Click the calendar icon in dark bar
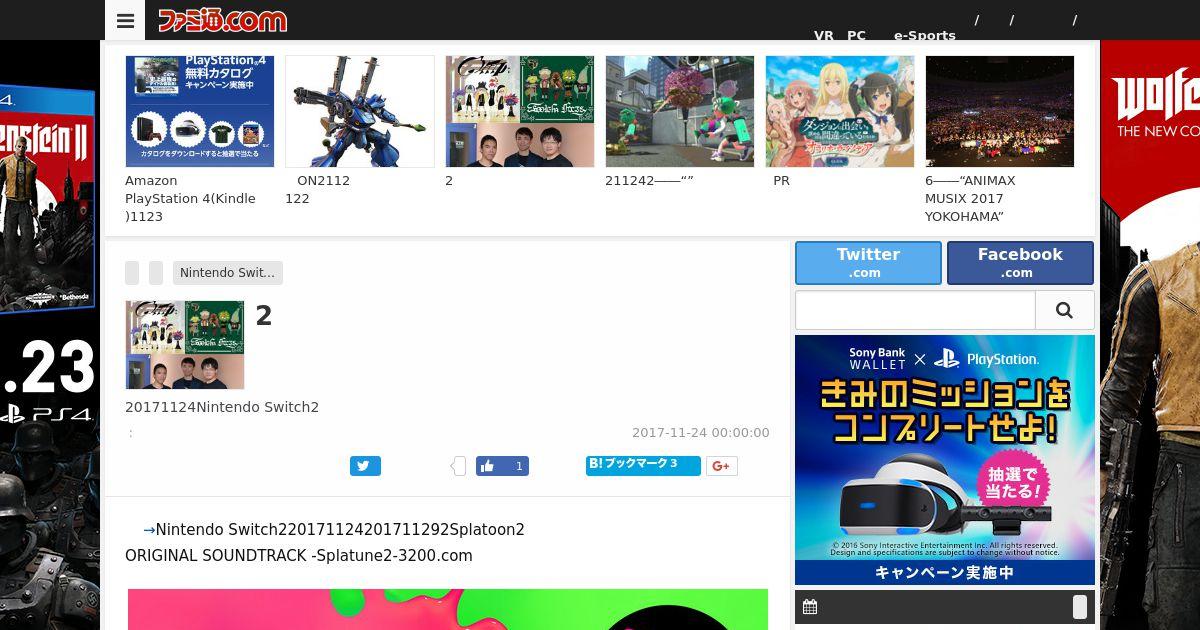 810,607
